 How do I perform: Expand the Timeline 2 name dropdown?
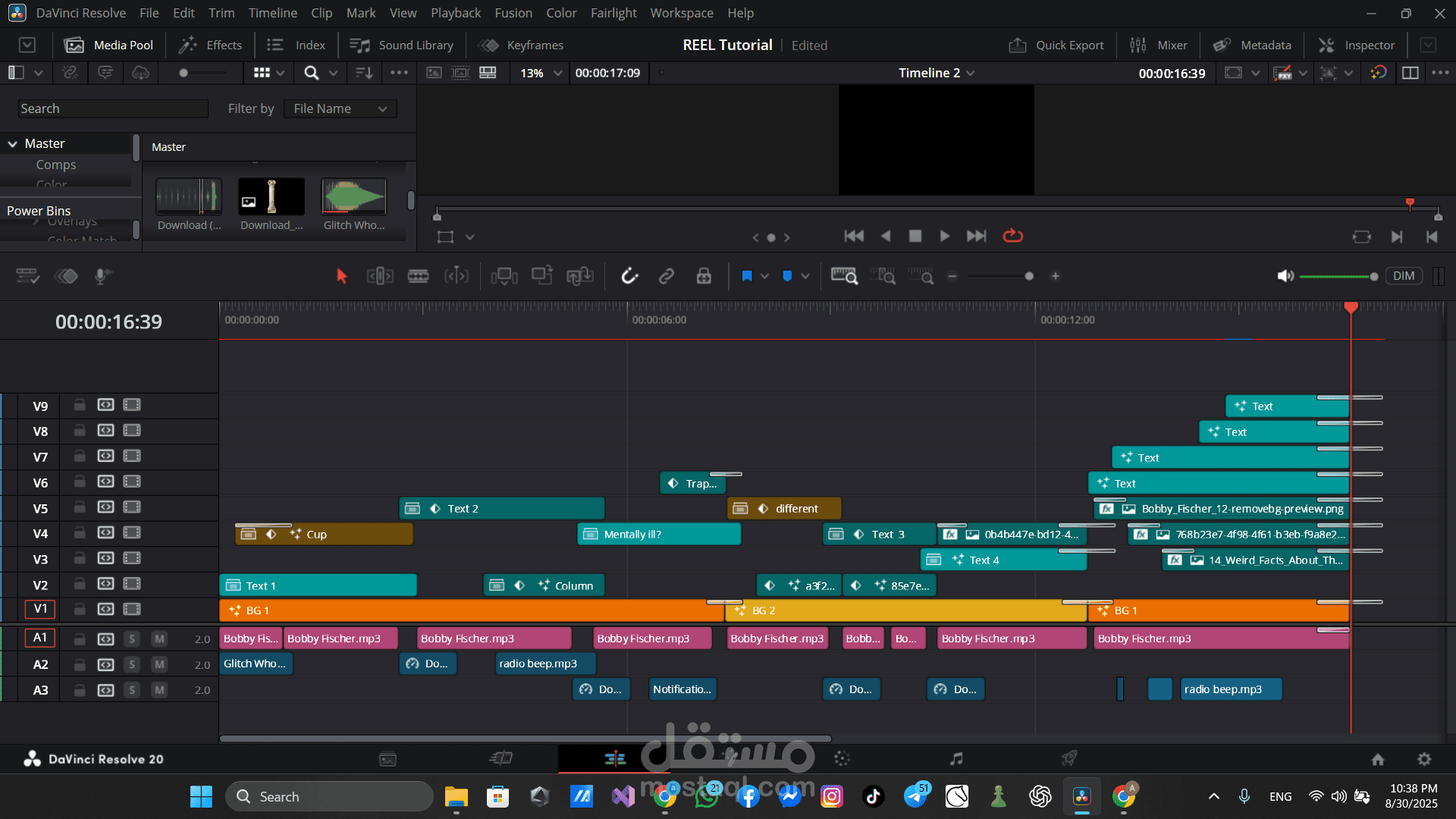coord(971,73)
